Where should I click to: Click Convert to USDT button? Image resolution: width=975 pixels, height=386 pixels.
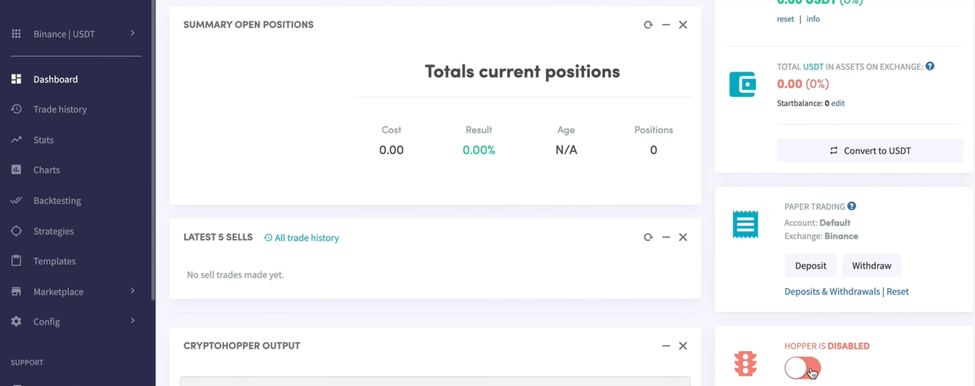tap(870, 150)
